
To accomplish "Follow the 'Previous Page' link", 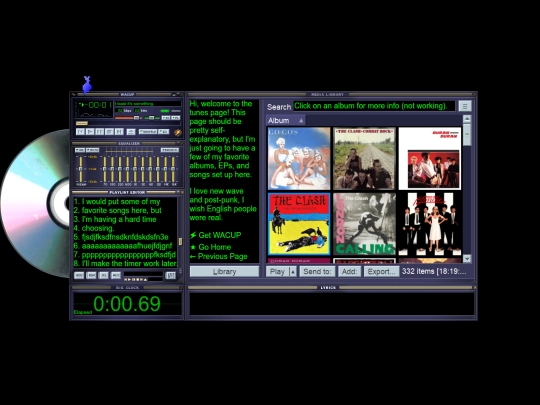I will [x=219, y=256].
